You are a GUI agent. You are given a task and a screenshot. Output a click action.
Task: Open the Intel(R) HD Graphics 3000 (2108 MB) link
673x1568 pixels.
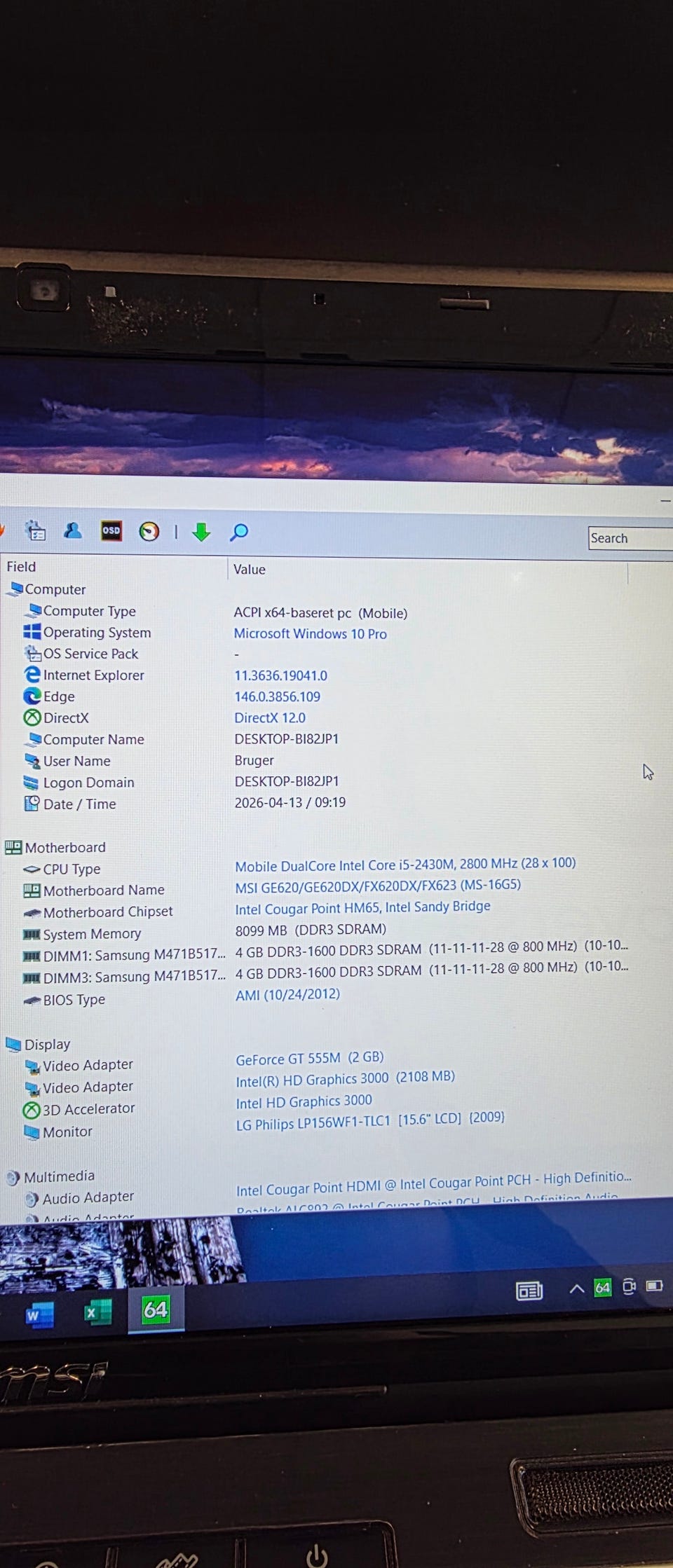tap(345, 1079)
